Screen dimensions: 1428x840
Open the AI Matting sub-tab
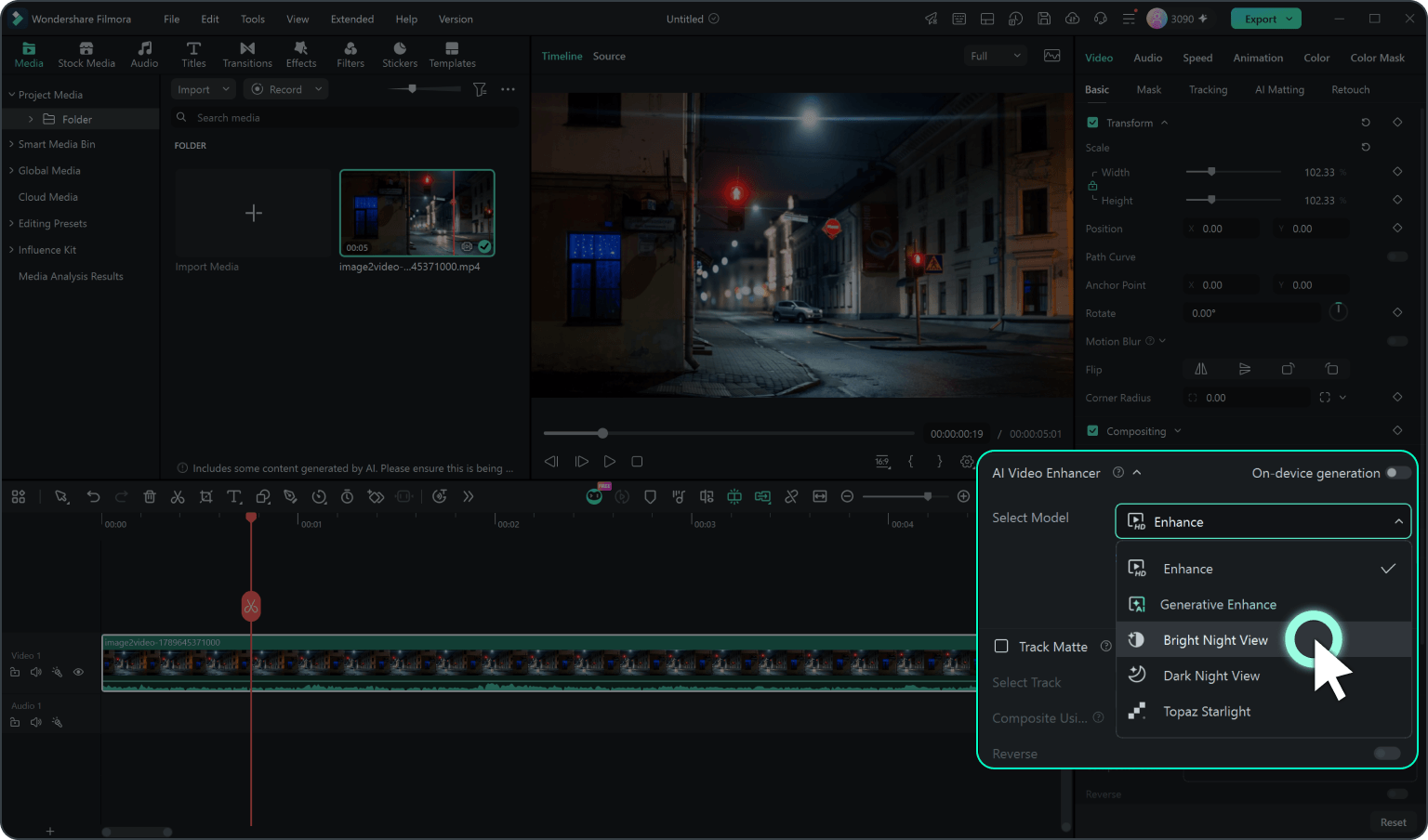(1279, 90)
